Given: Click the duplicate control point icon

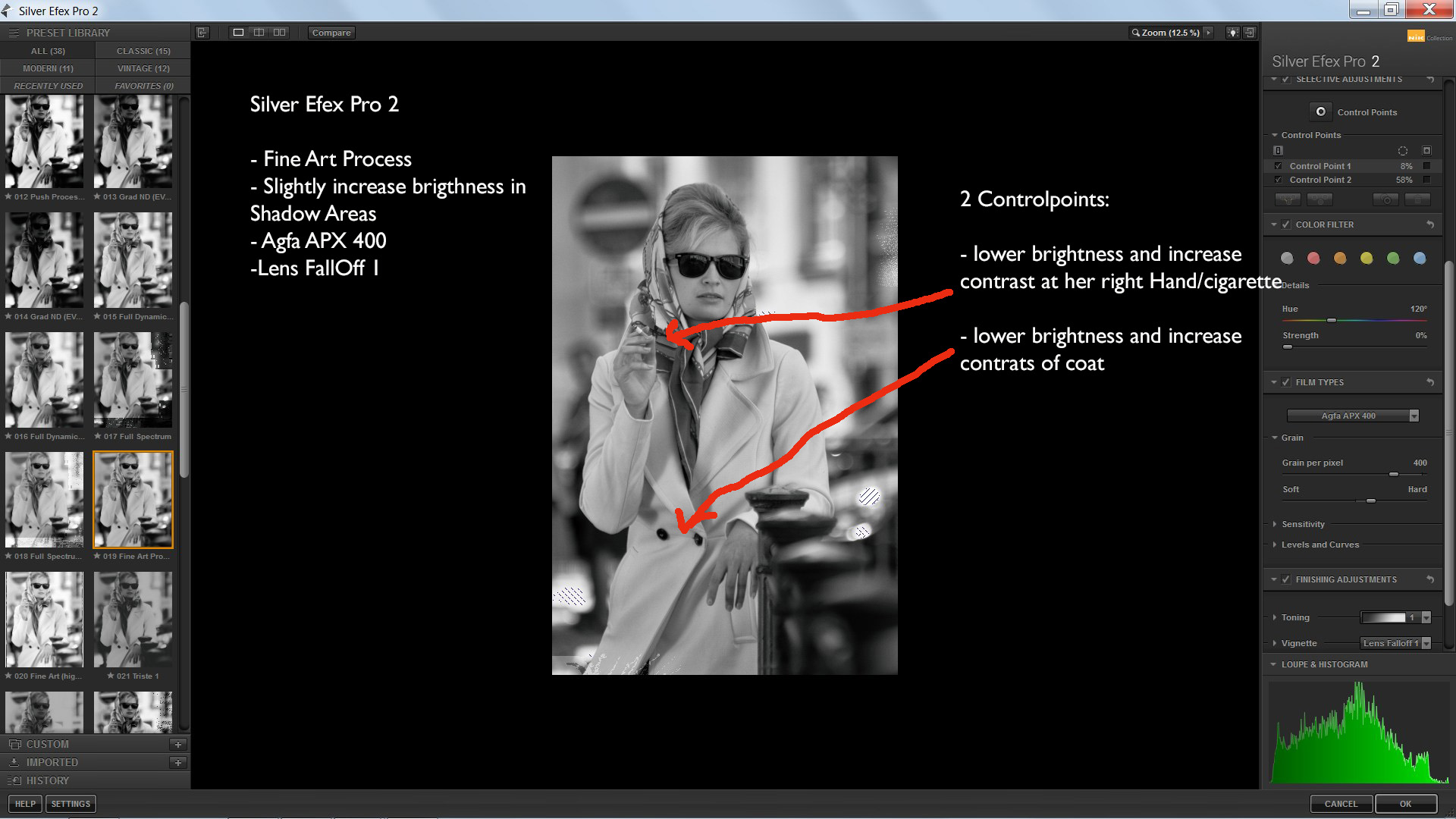Looking at the screenshot, I should coord(1386,199).
